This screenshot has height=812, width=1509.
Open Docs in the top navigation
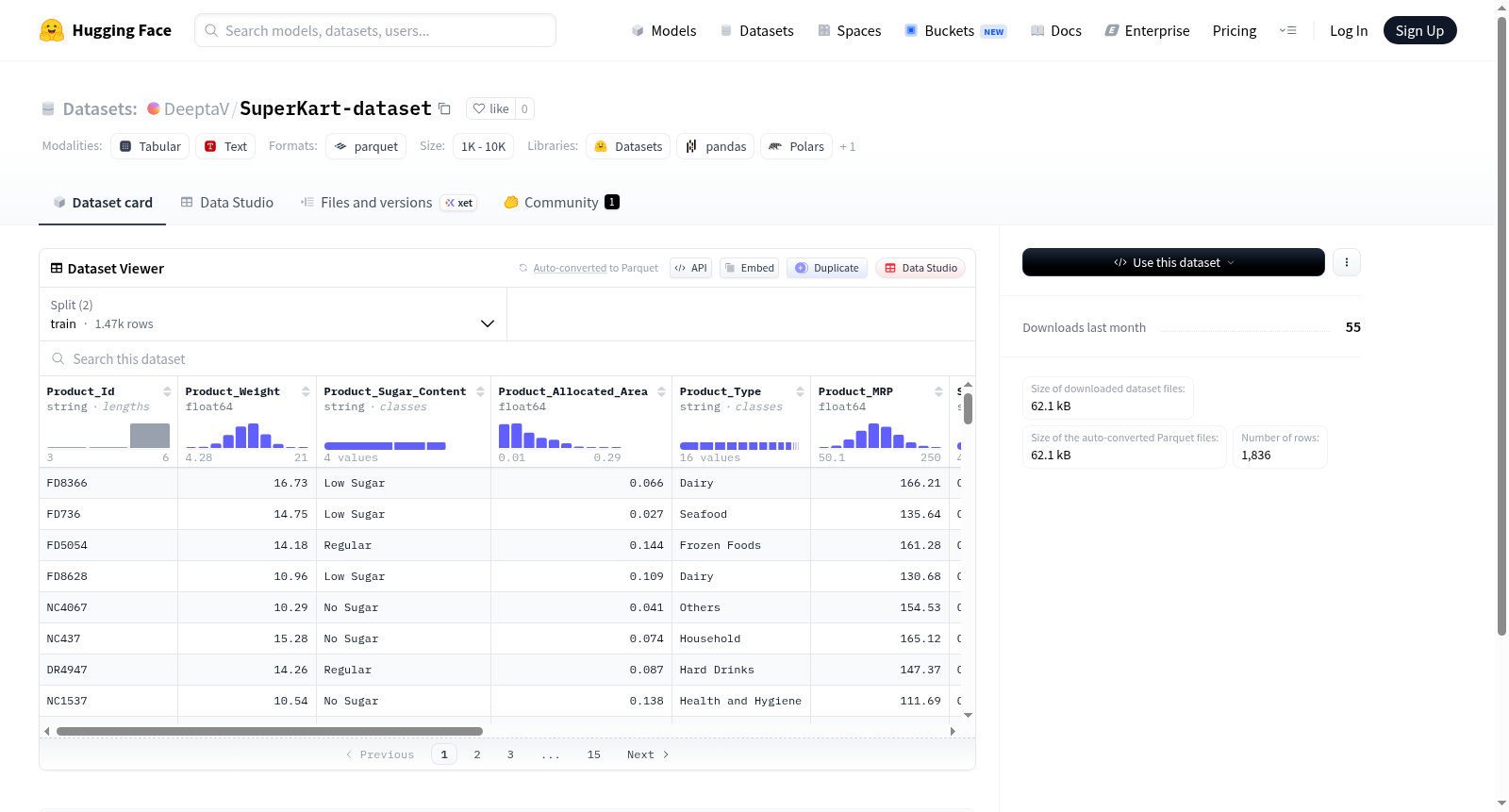pos(1056,30)
